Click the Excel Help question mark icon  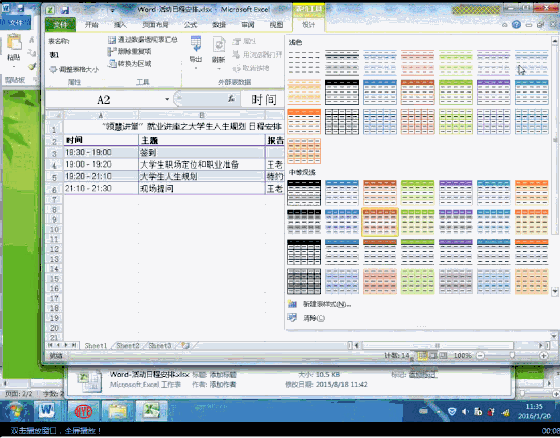point(516,25)
